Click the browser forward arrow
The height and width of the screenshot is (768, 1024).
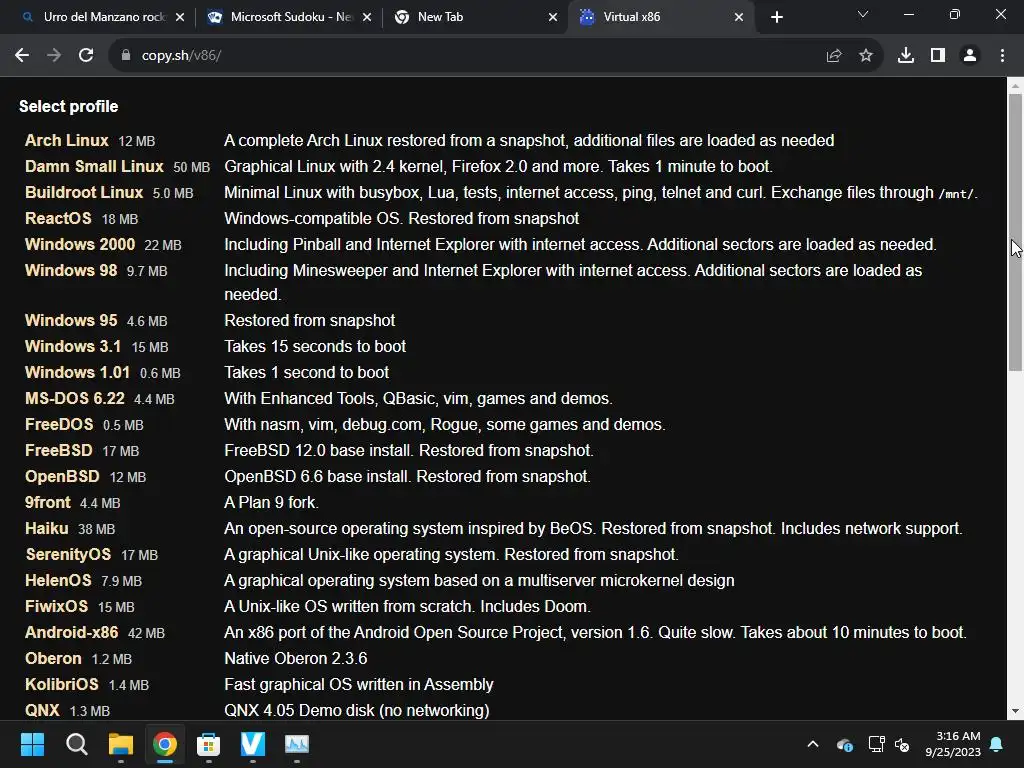point(54,56)
